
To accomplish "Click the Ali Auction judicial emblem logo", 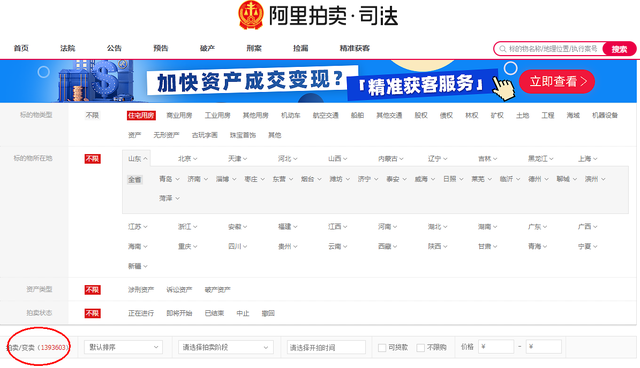I will (x=251, y=15).
